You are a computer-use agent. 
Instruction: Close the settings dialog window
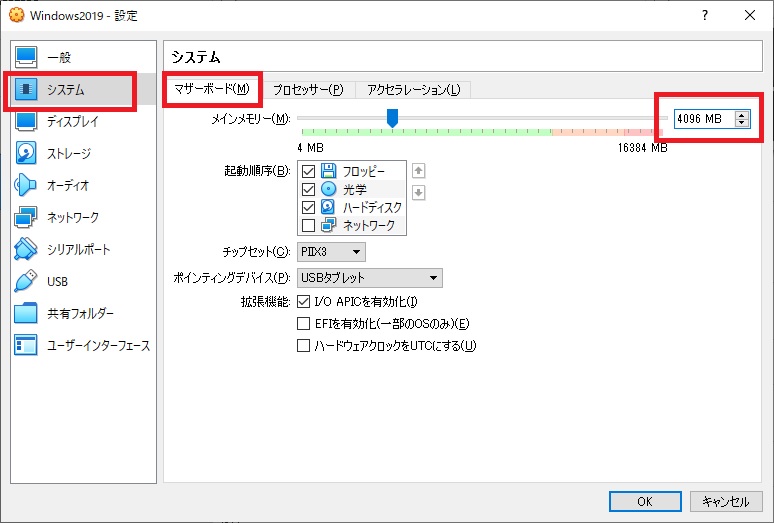tap(750, 15)
